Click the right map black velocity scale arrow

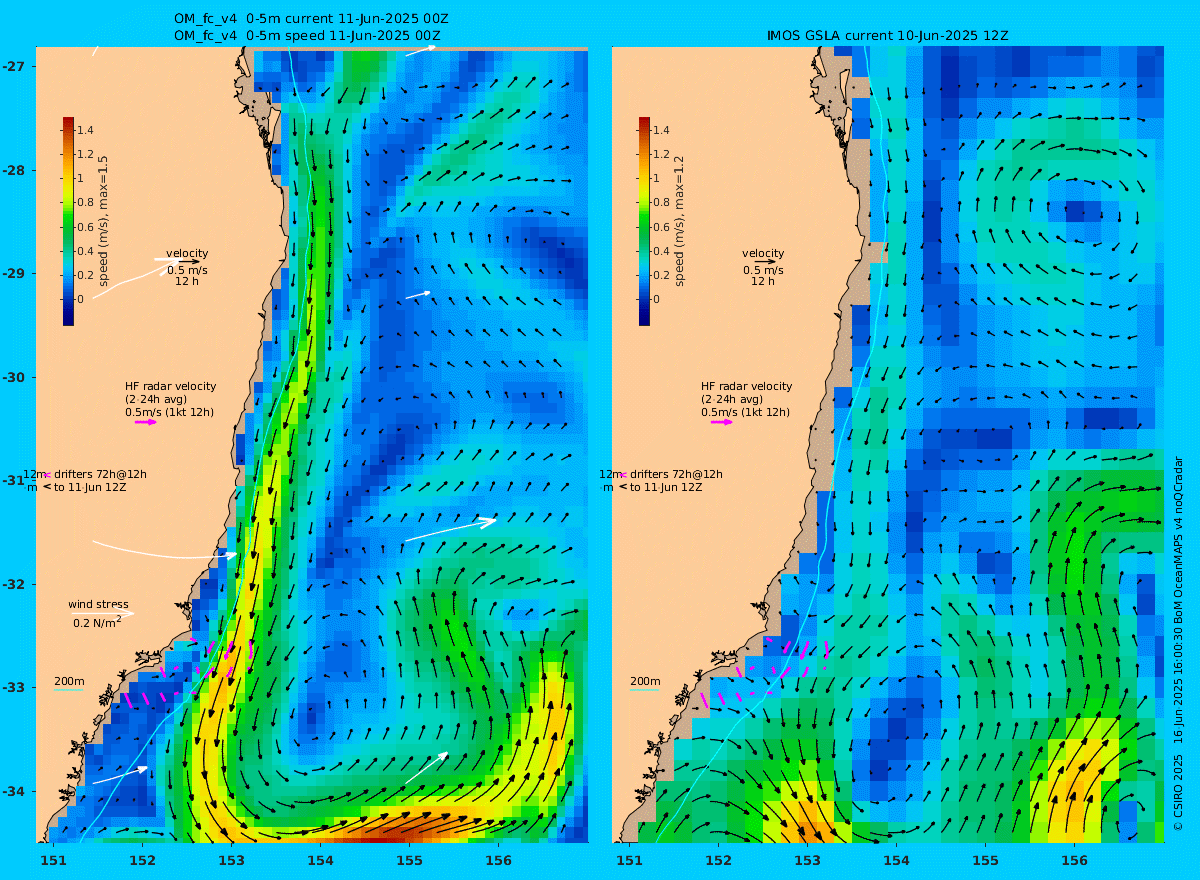pyautogui.click(x=765, y=261)
